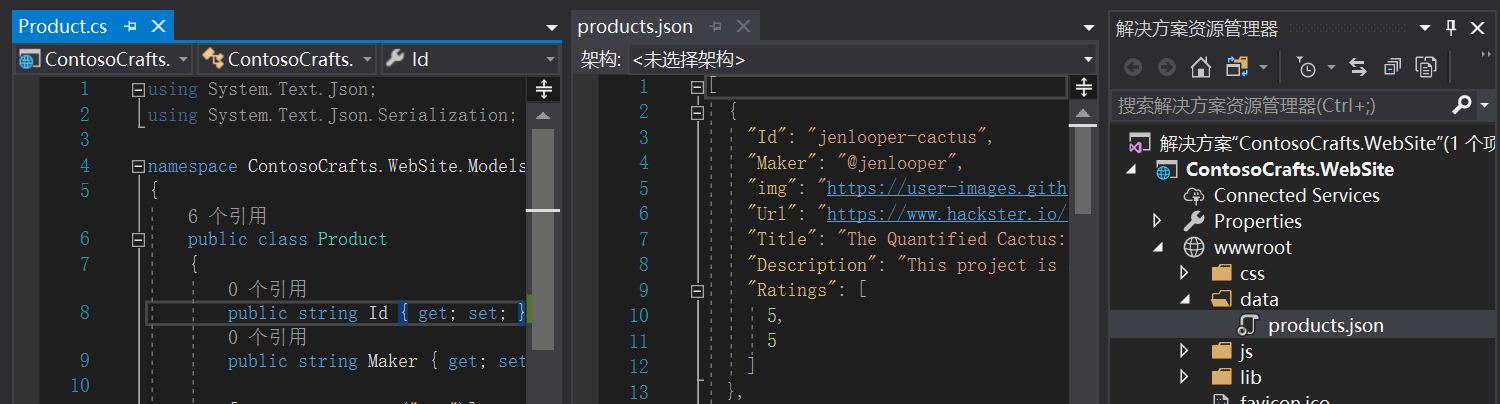Click the 0 references CodeLens above Id property

(x=267, y=289)
